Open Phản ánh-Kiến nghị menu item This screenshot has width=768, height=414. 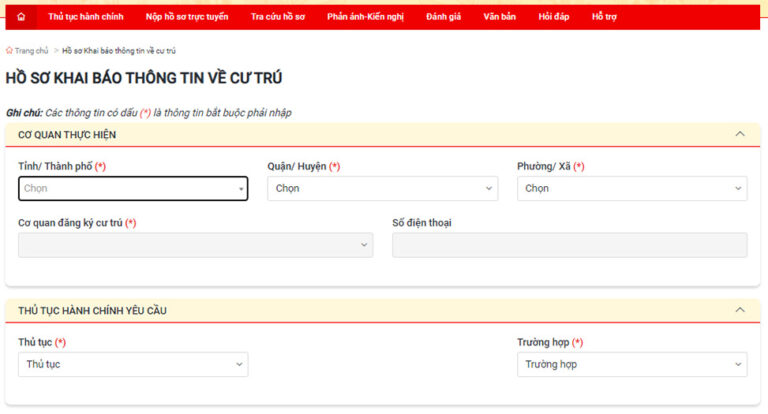(365, 17)
